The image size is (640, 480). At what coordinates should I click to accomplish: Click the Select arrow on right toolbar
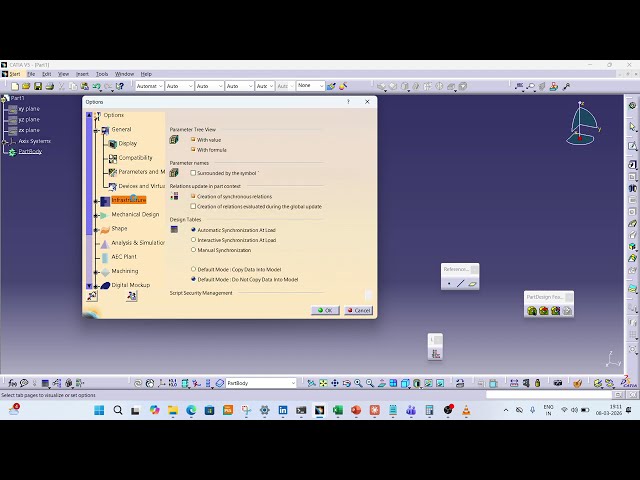(x=632, y=127)
